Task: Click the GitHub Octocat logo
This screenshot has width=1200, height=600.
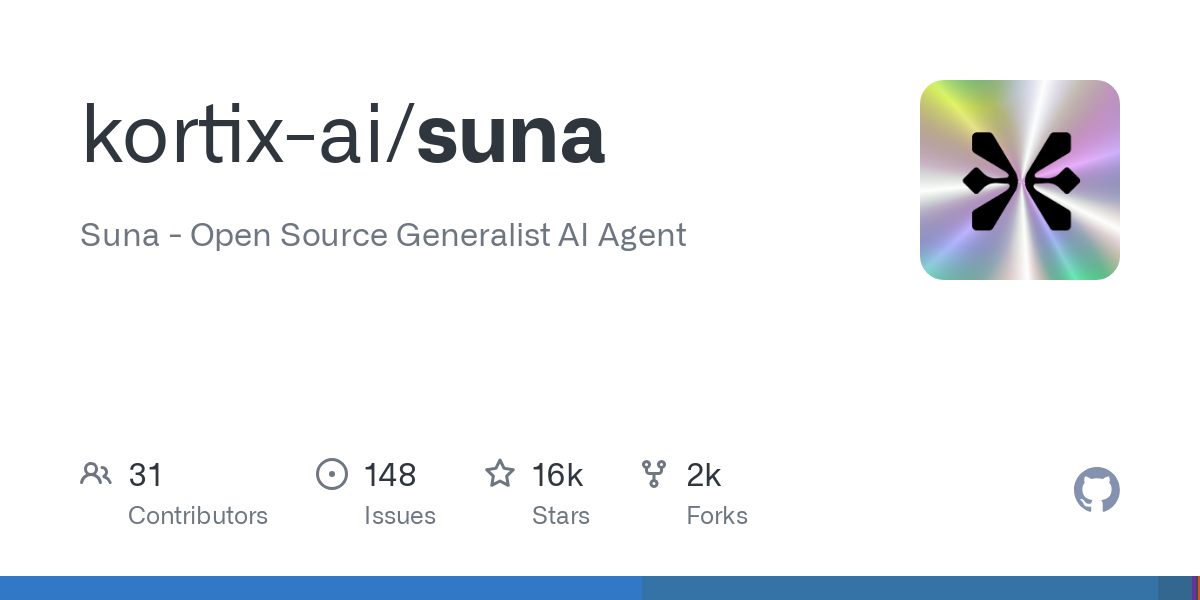Action: tap(1097, 490)
